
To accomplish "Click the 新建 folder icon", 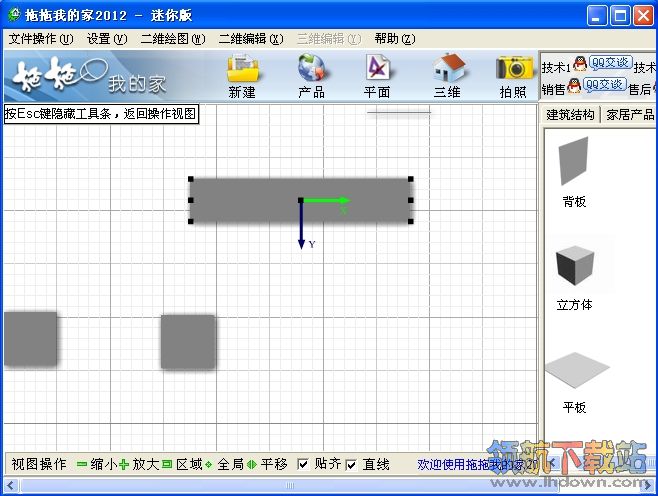I will (243, 68).
